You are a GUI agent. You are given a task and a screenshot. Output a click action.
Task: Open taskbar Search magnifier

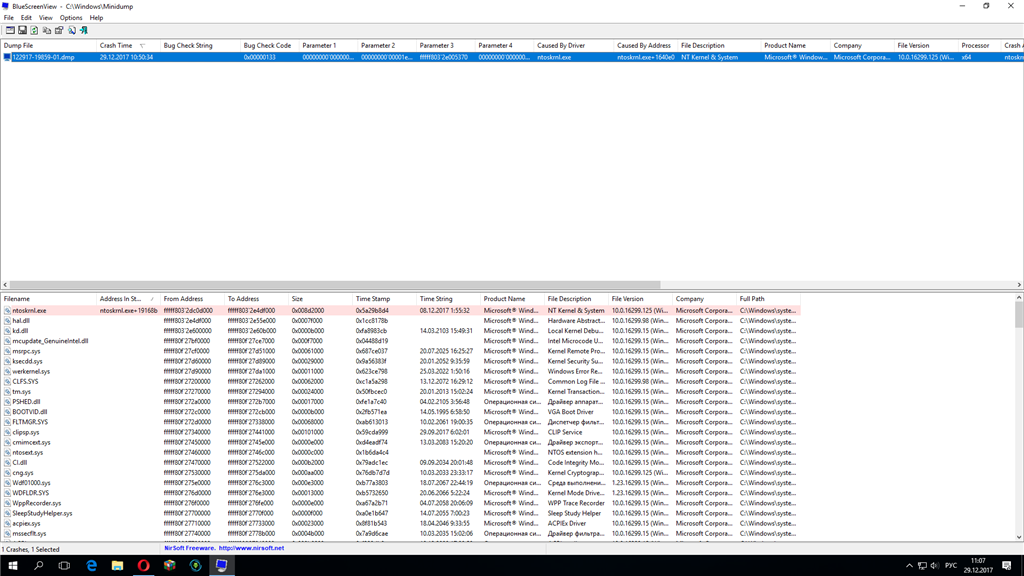39,566
